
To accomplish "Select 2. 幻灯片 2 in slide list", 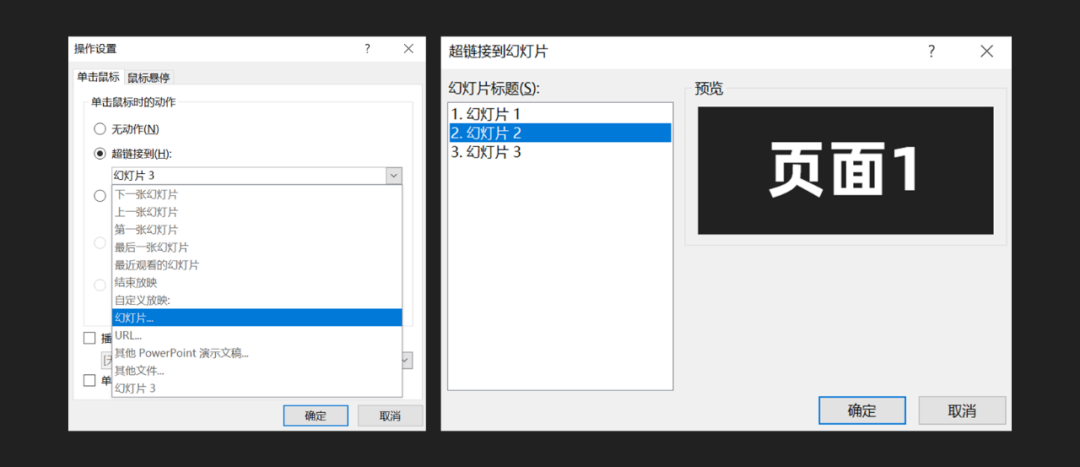I will [559, 133].
